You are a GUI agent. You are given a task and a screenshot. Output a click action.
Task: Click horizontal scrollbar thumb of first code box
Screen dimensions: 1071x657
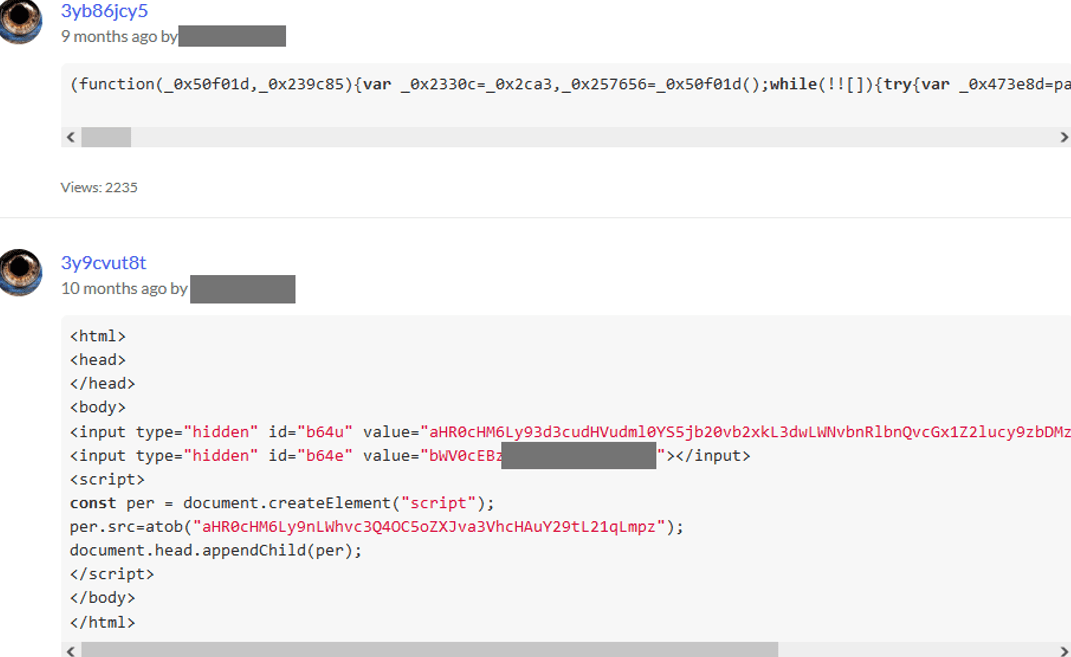[x=106, y=137]
